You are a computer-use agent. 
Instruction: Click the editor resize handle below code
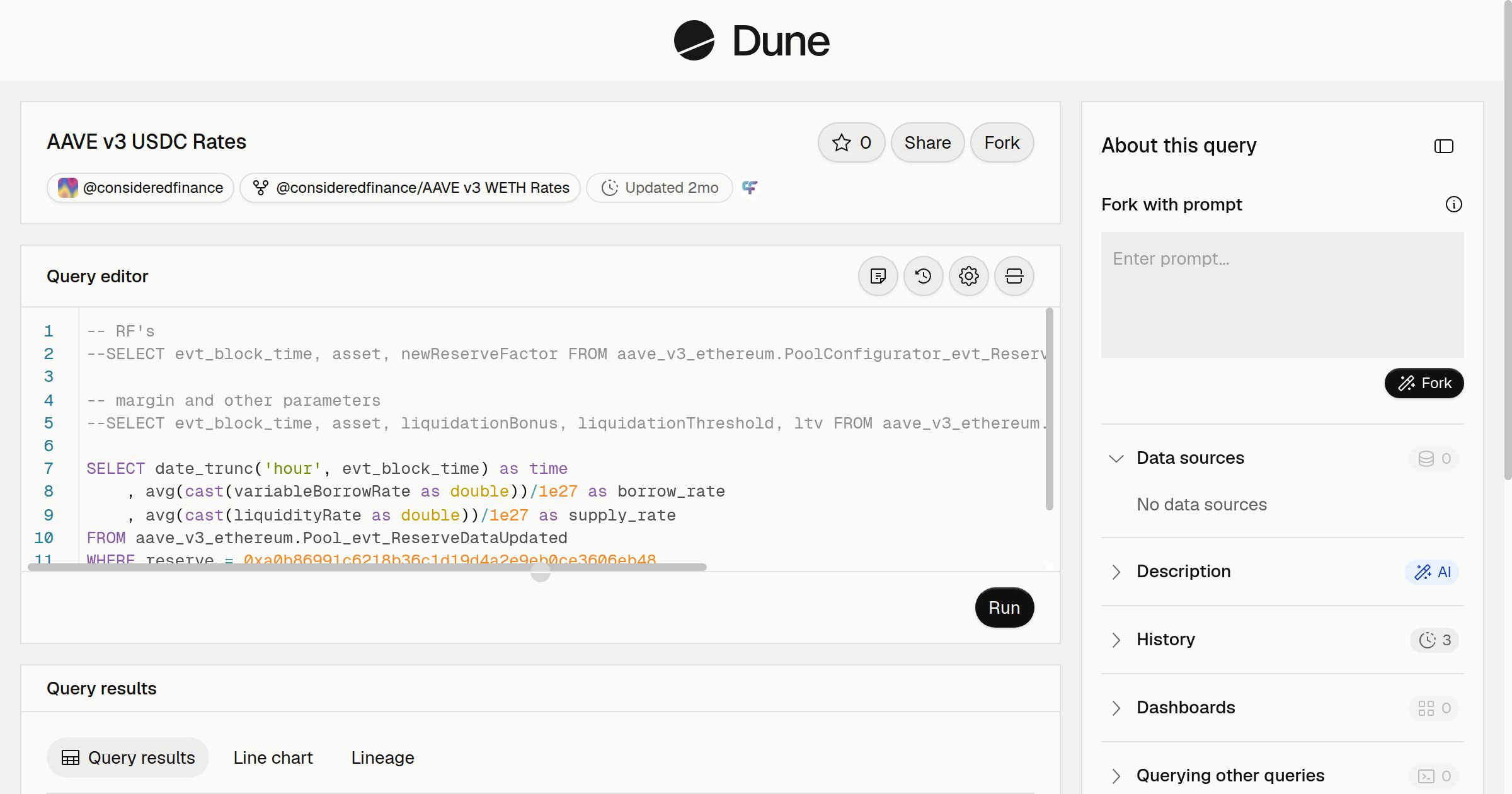pos(540,572)
